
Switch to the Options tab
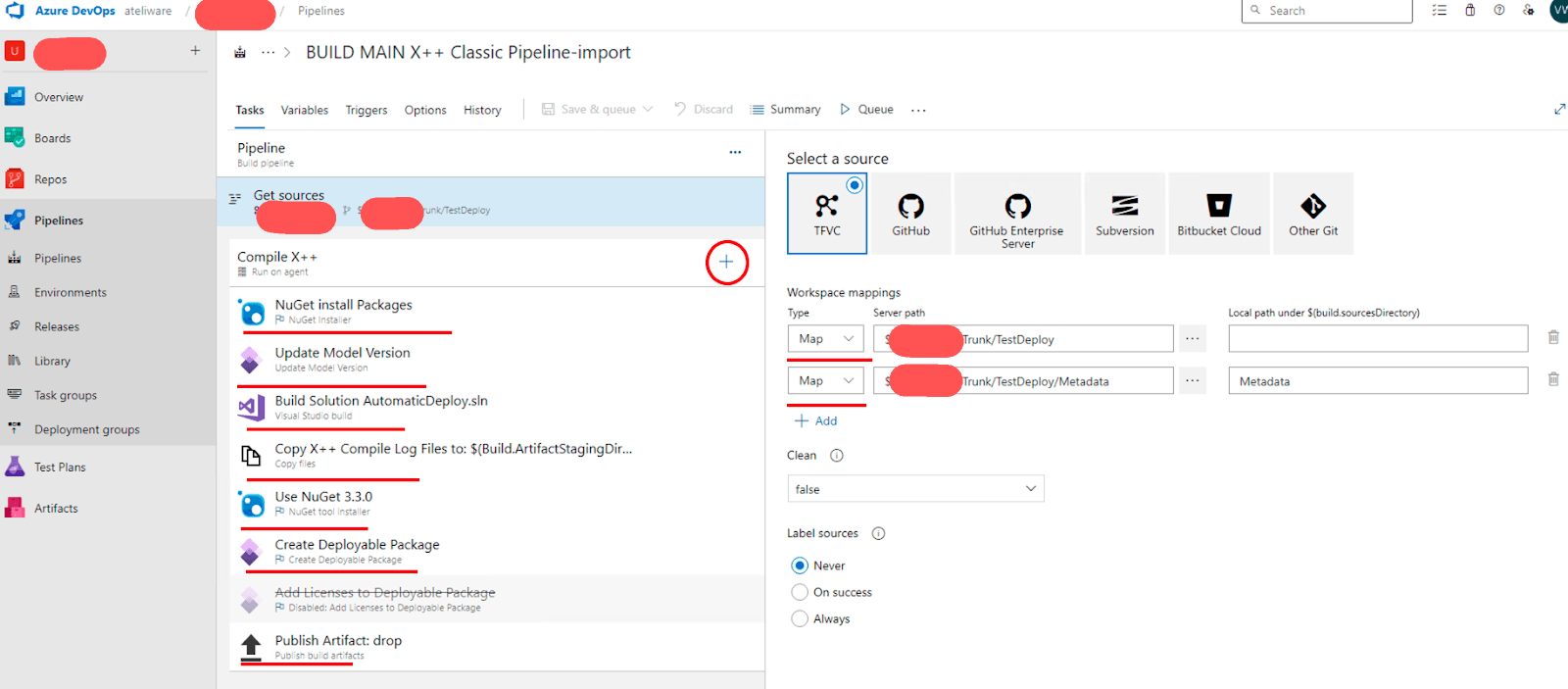tap(425, 110)
